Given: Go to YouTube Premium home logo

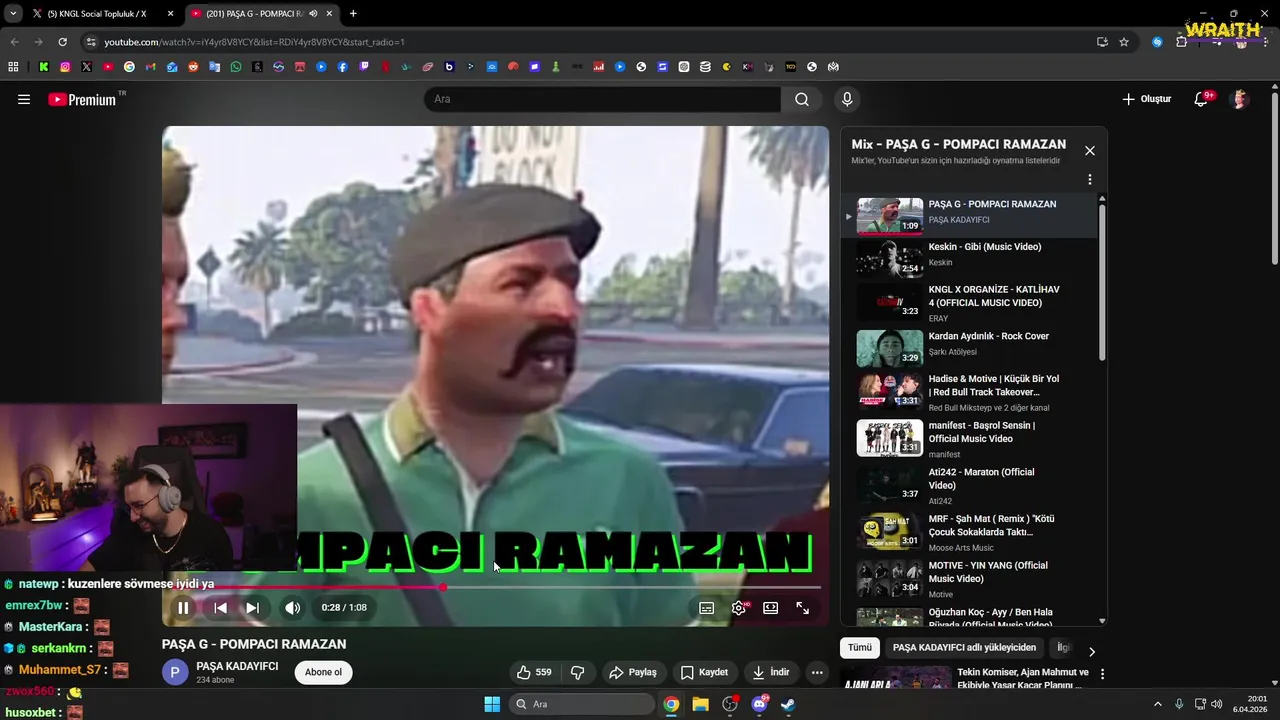Looking at the screenshot, I should 82,99.
